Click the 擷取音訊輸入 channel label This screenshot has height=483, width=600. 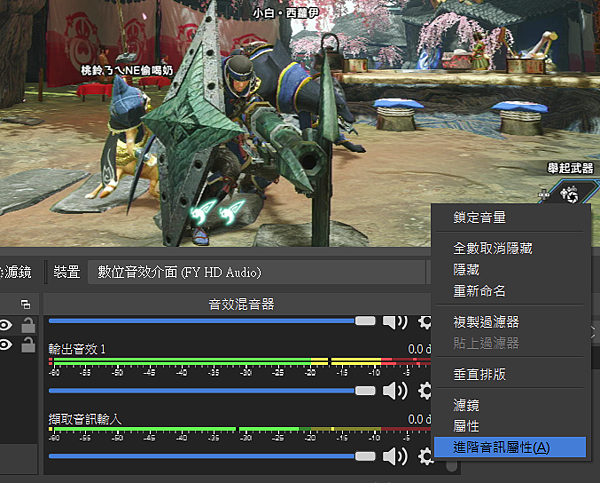click(85, 419)
